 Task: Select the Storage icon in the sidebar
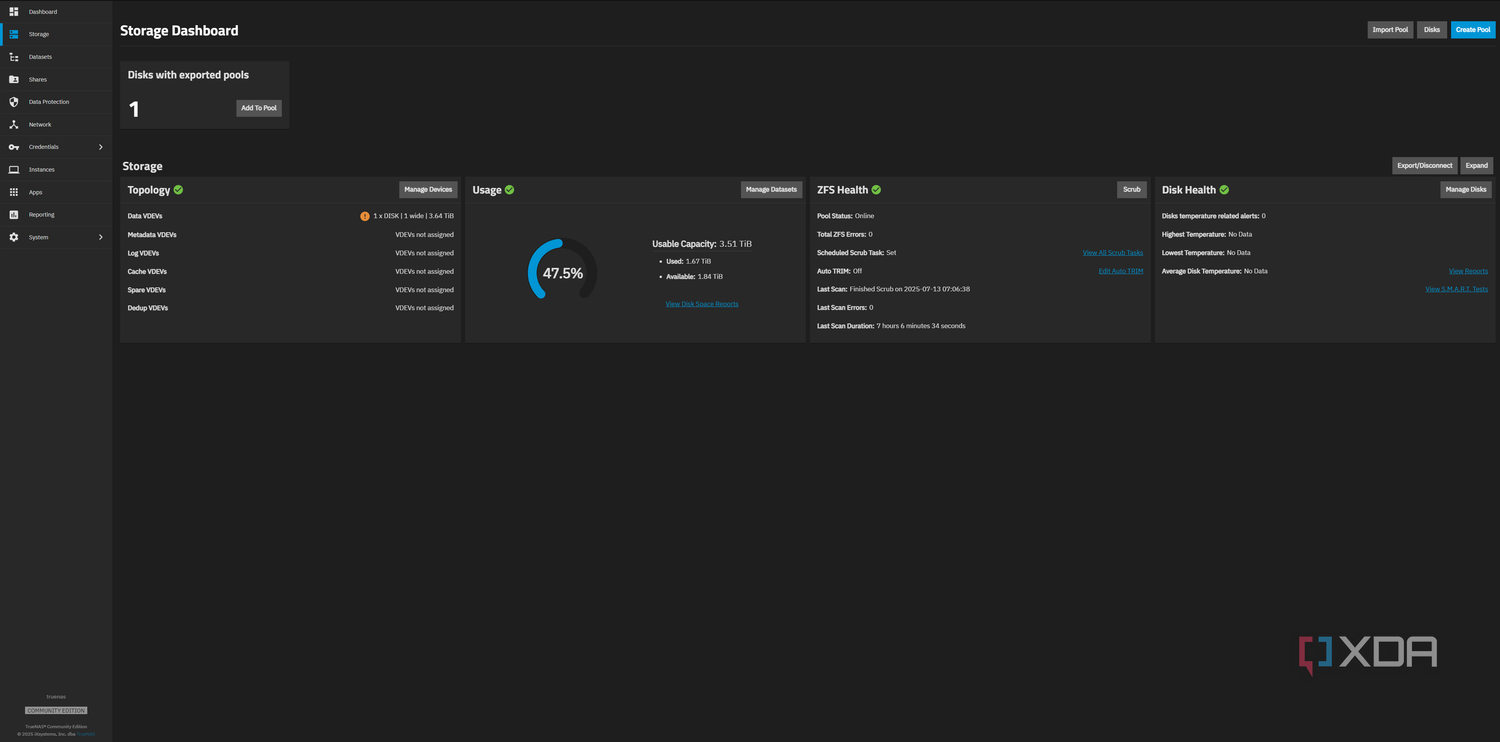pyautogui.click(x=14, y=34)
